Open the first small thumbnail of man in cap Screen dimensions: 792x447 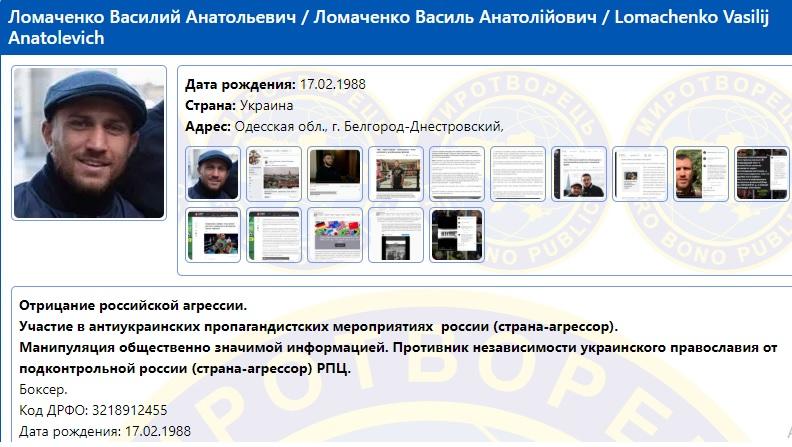pos(213,174)
